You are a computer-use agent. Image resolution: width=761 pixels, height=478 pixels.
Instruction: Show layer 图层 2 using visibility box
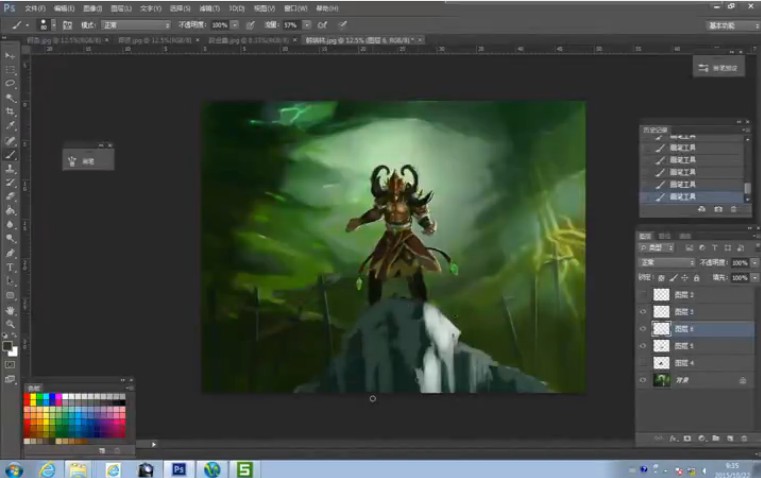(644, 295)
